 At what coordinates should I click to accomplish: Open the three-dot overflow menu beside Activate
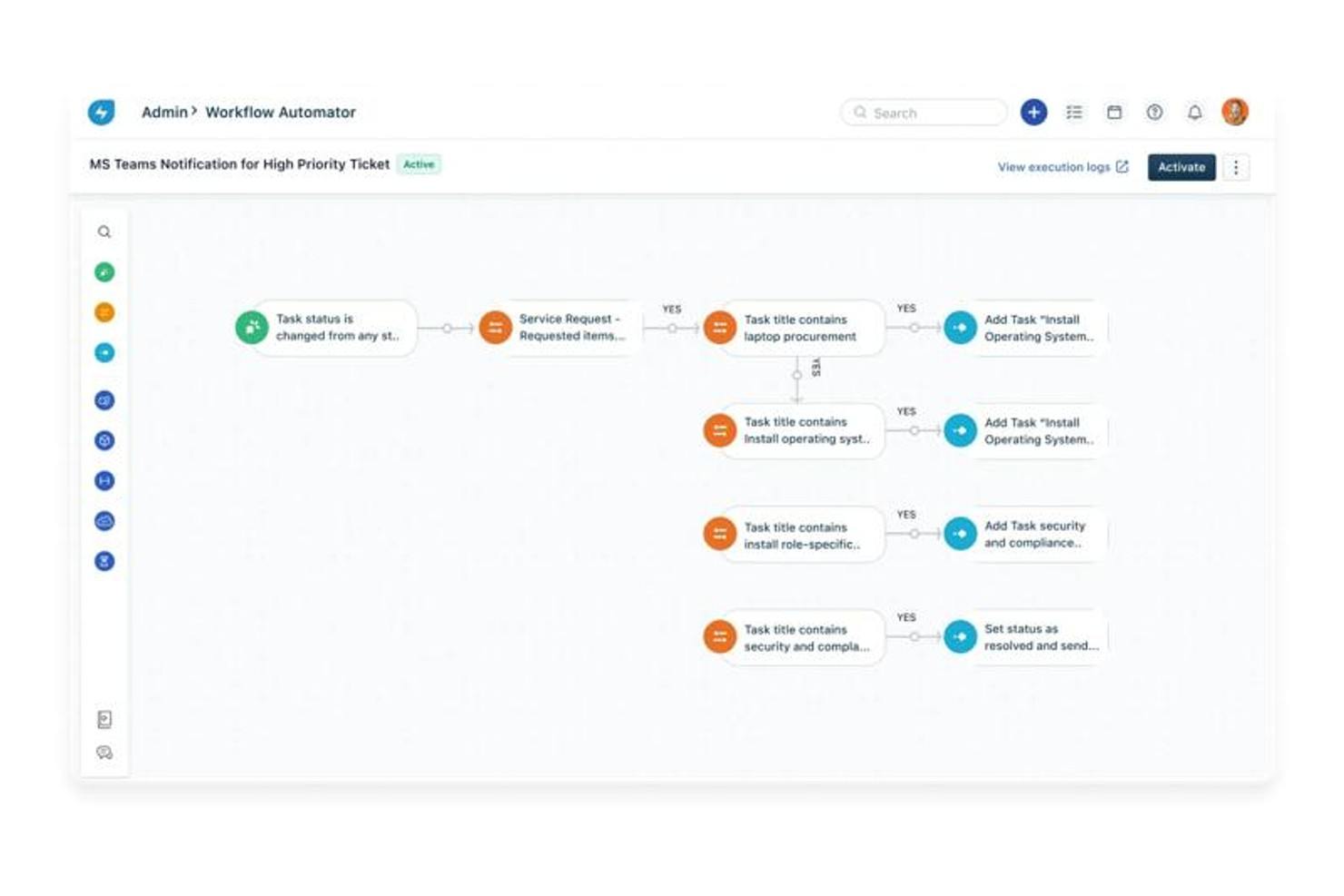click(x=1235, y=167)
